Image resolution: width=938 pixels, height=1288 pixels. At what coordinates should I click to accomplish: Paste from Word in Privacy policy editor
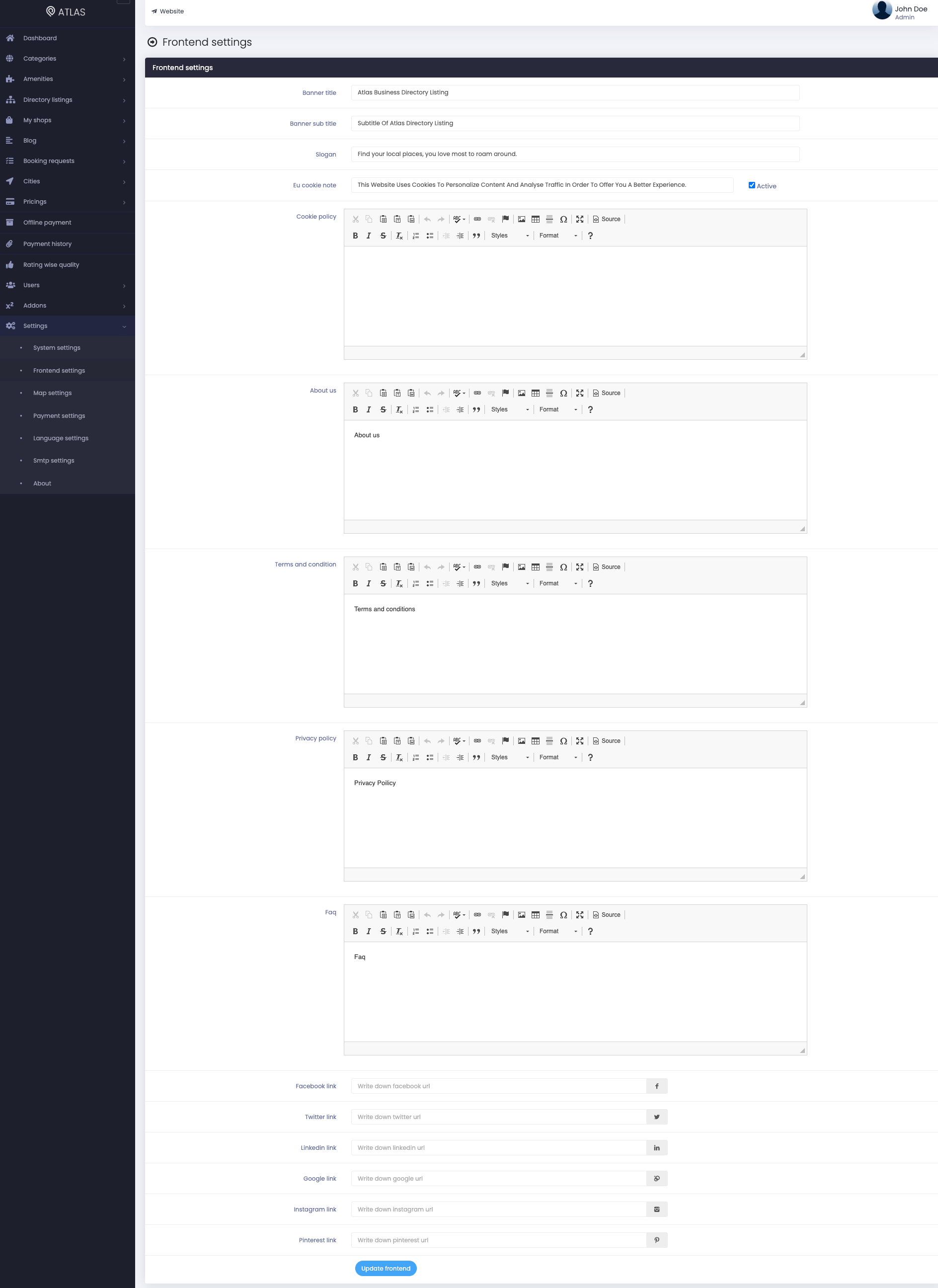click(x=411, y=740)
